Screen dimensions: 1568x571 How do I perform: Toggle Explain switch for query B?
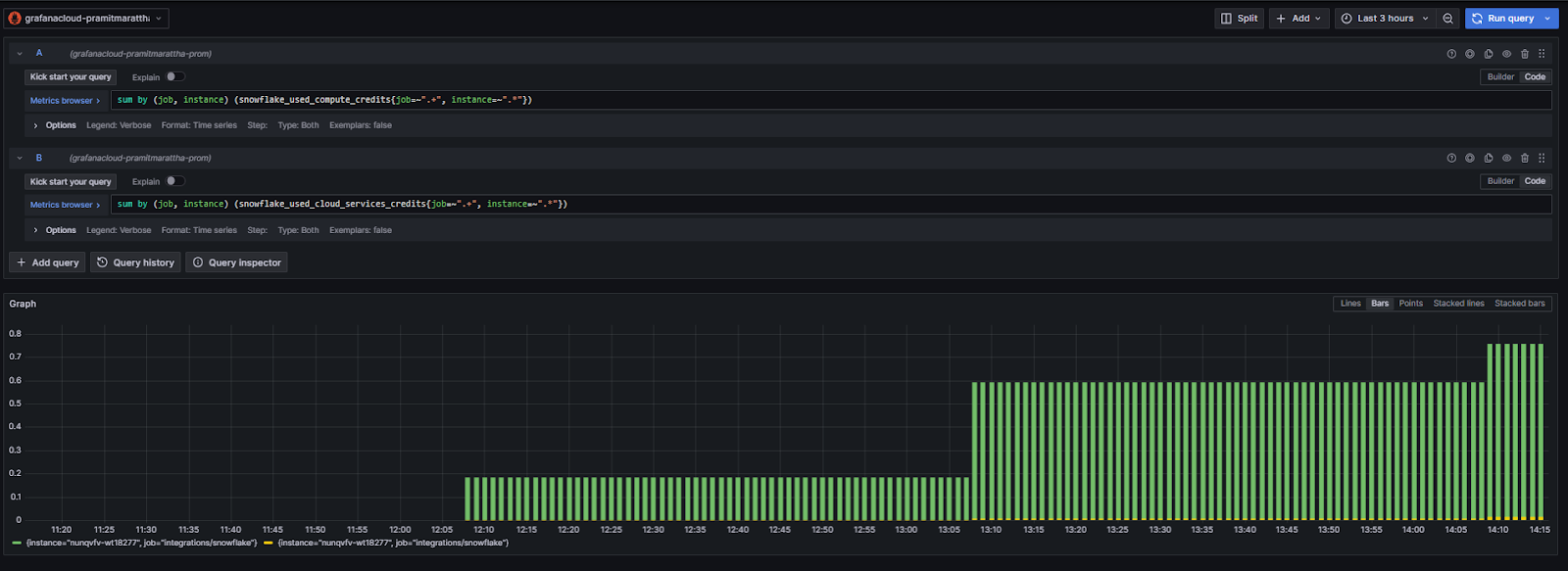point(174,181)
